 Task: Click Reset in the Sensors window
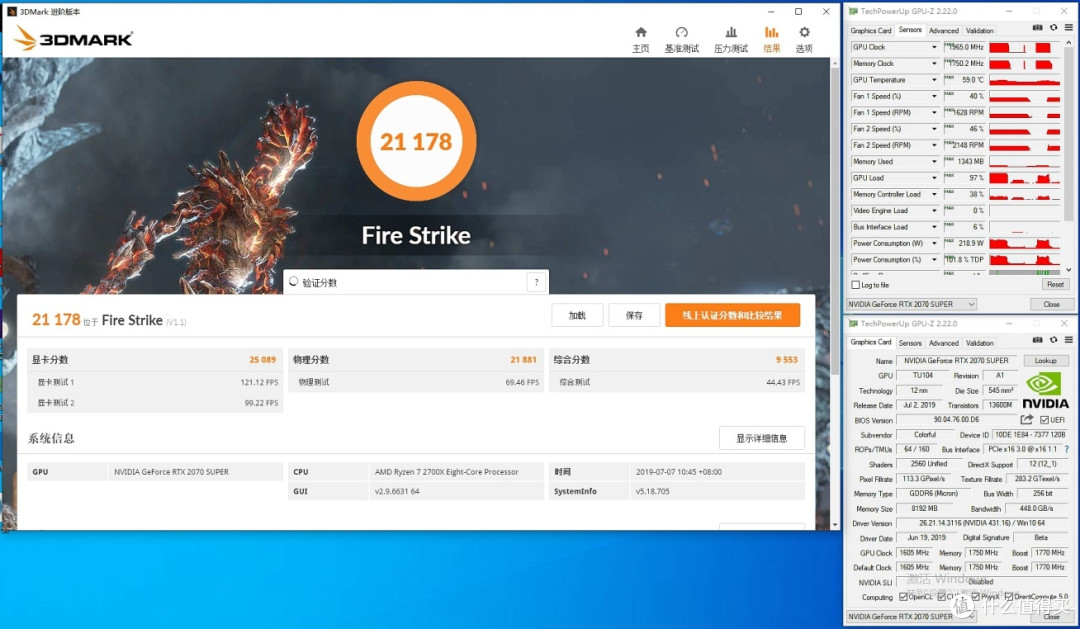click(1055, 285)
